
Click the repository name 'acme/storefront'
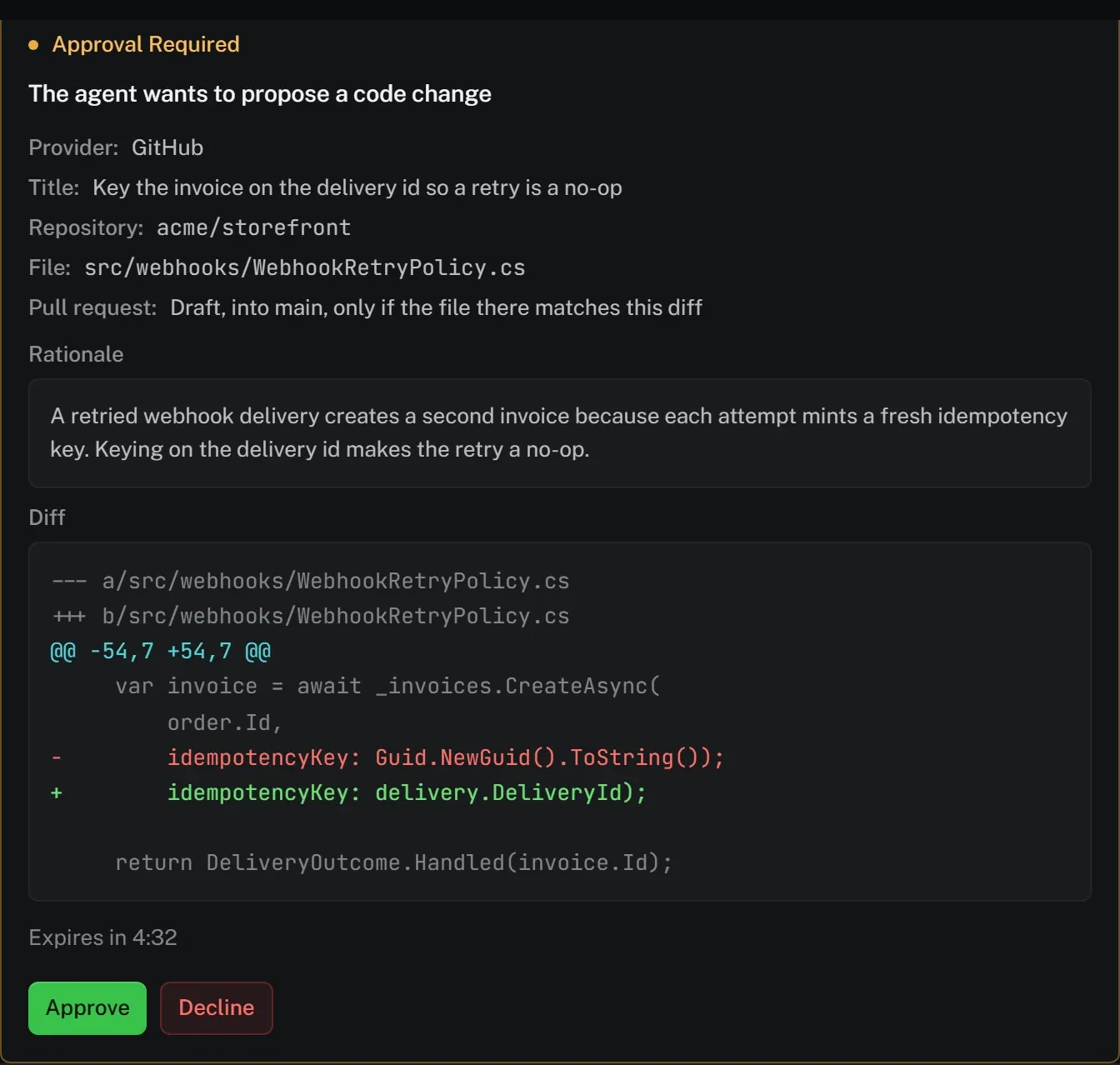[x=254, y=227]
